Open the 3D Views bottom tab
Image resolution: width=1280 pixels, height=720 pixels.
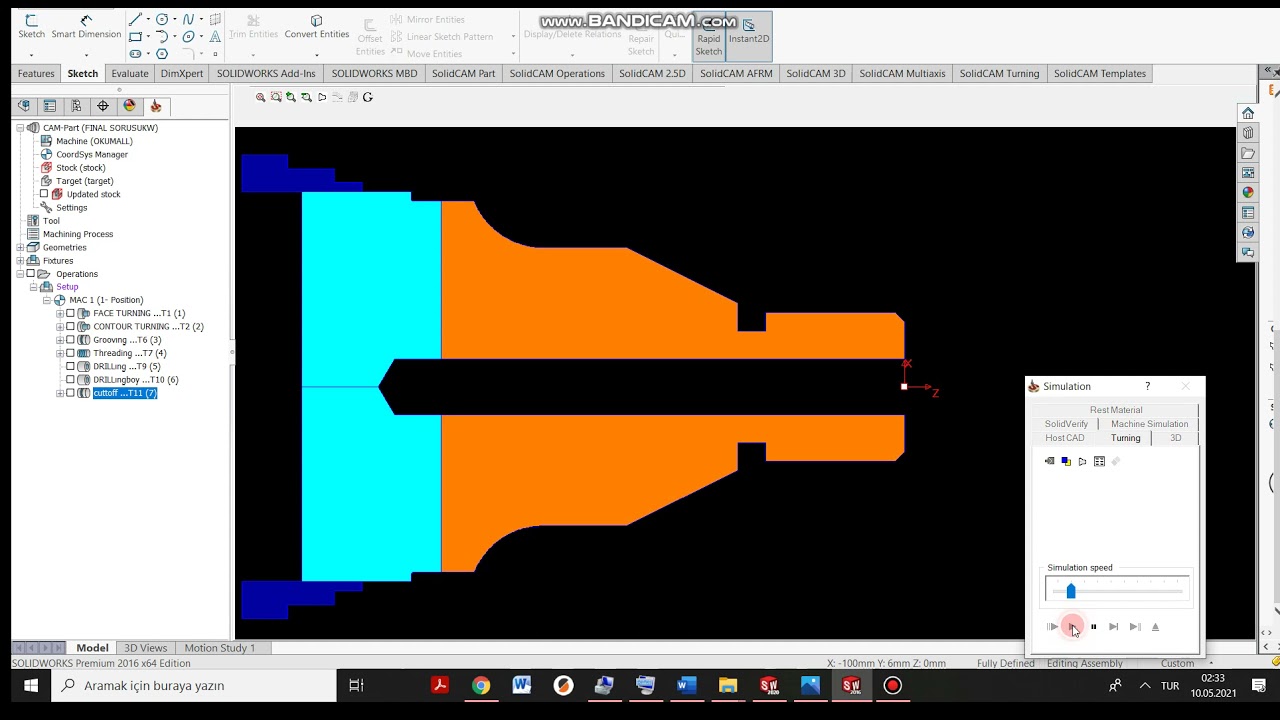tap(146, 648)
